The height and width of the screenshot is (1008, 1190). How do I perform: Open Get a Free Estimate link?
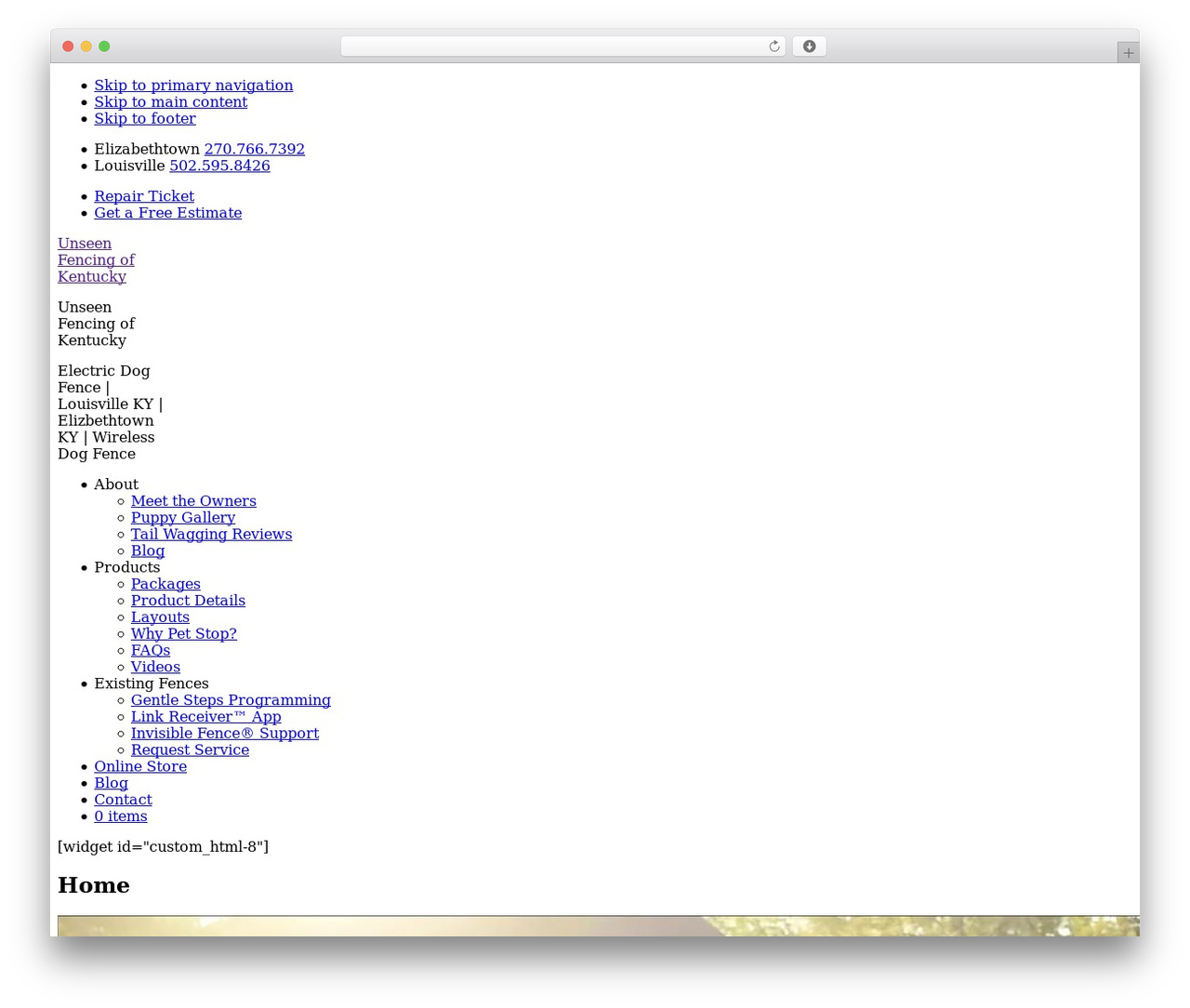[167, 214]
